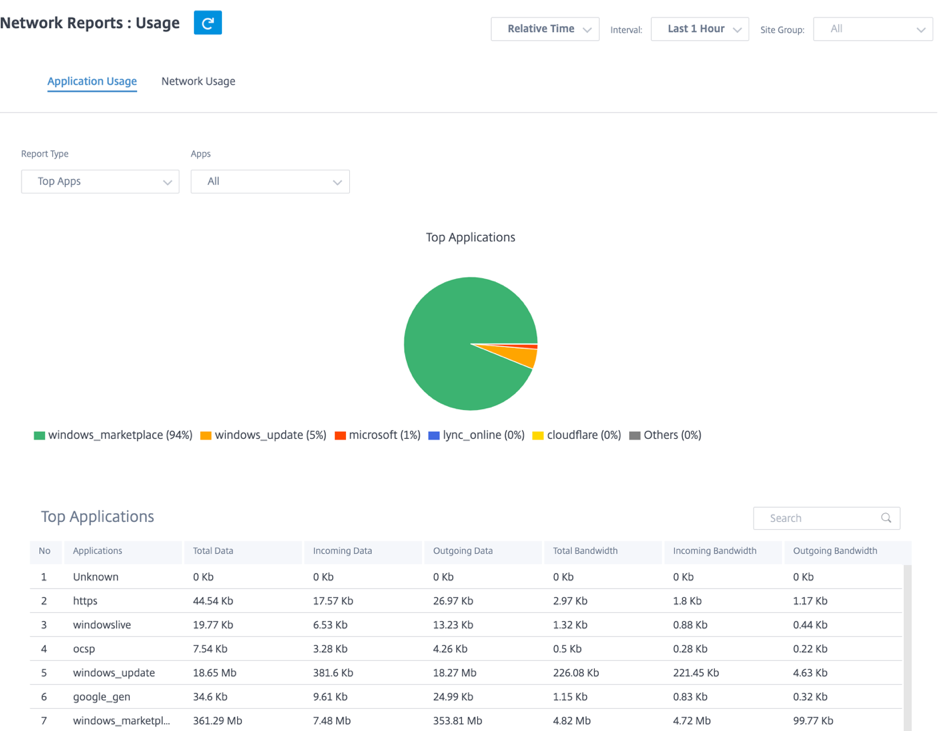Click the yellow cloudflare legend swatch

[538, 436]
